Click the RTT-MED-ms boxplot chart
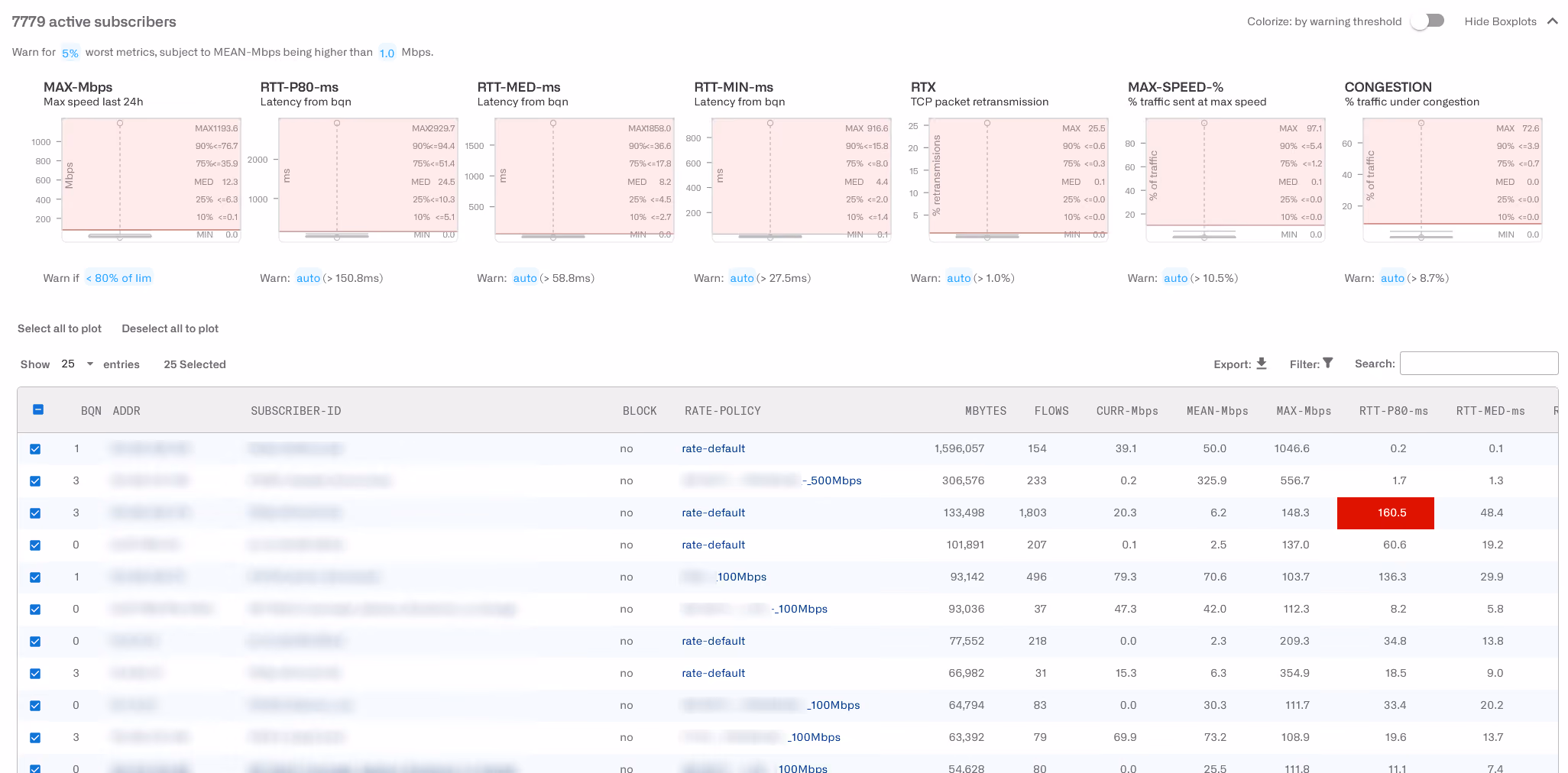The width and height of the screenshot is (1568, 773). click(585, 180)
